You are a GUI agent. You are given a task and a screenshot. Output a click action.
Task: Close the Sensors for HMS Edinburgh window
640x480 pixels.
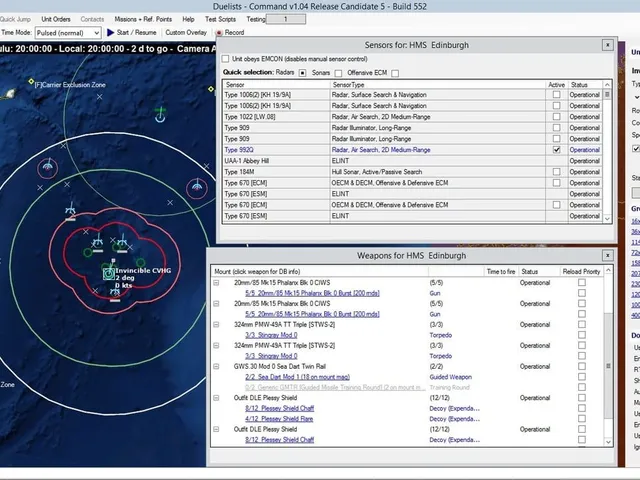tap(607, 45)
